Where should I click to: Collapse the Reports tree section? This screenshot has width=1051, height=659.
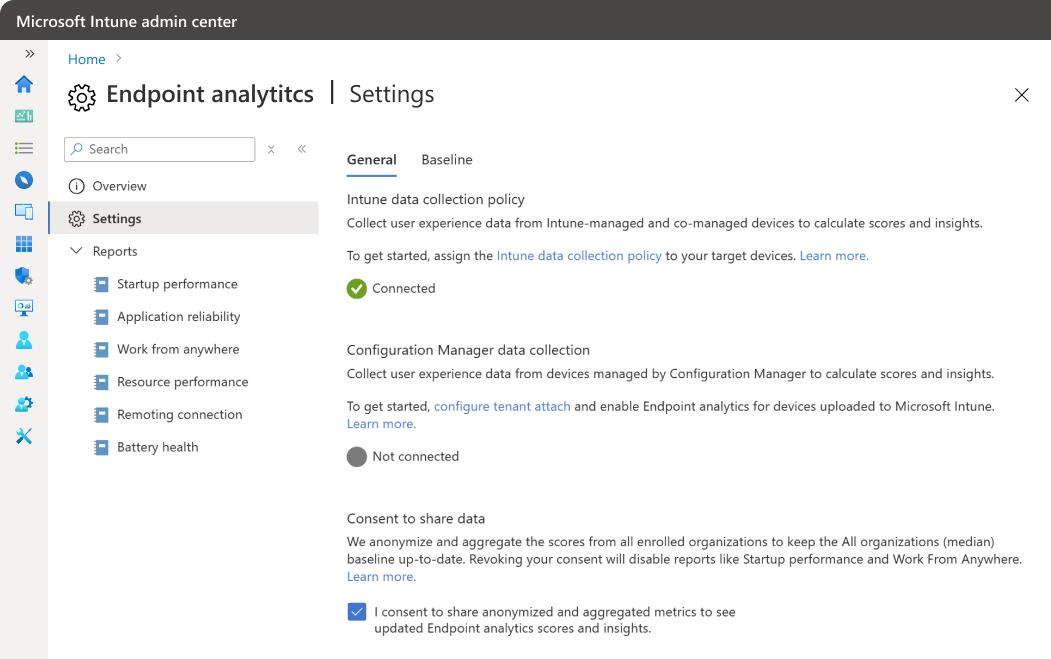77,251
